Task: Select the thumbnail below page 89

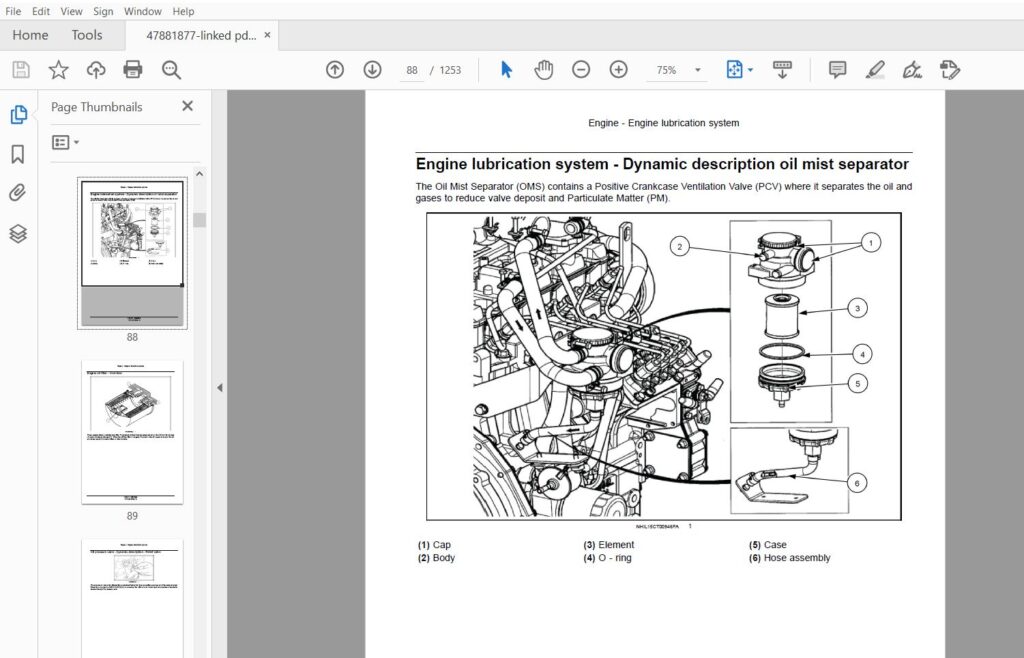Action: coord(132,598)
